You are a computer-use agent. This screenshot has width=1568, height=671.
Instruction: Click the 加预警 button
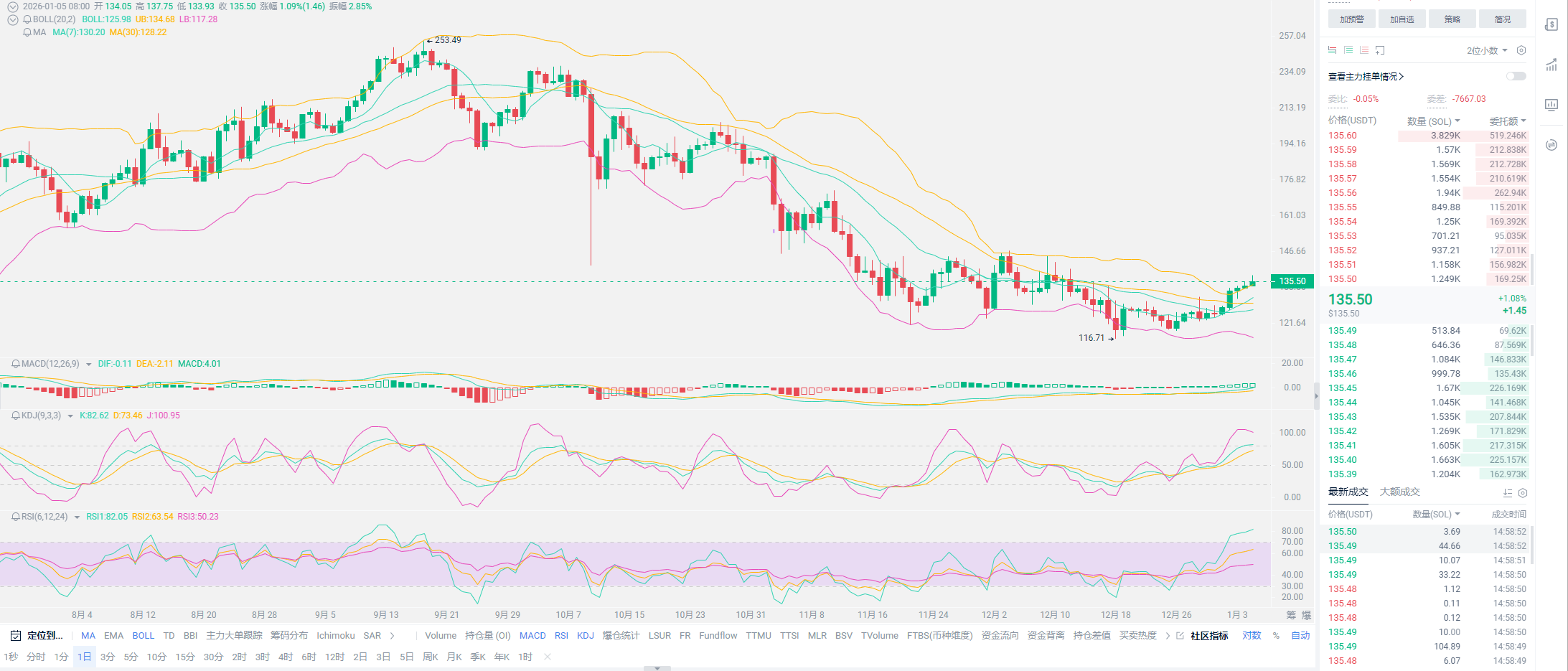1351,19
